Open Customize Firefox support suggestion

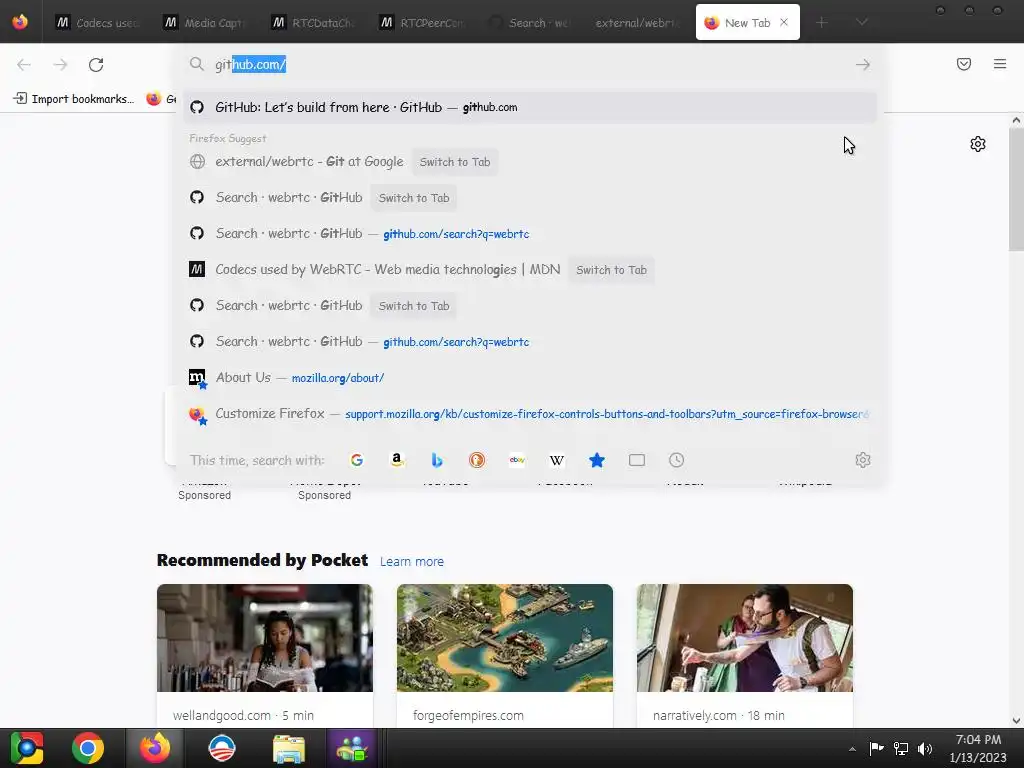(530, 413)
